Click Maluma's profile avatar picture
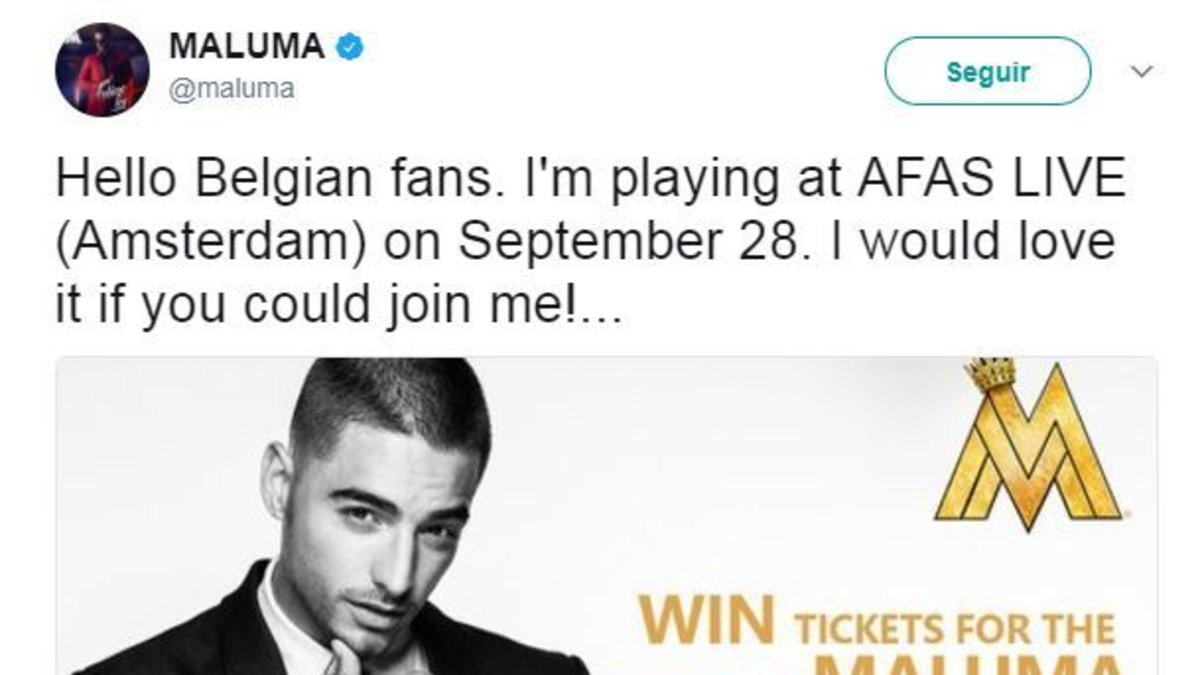1200x675 pixels. [x=101, y=69]
